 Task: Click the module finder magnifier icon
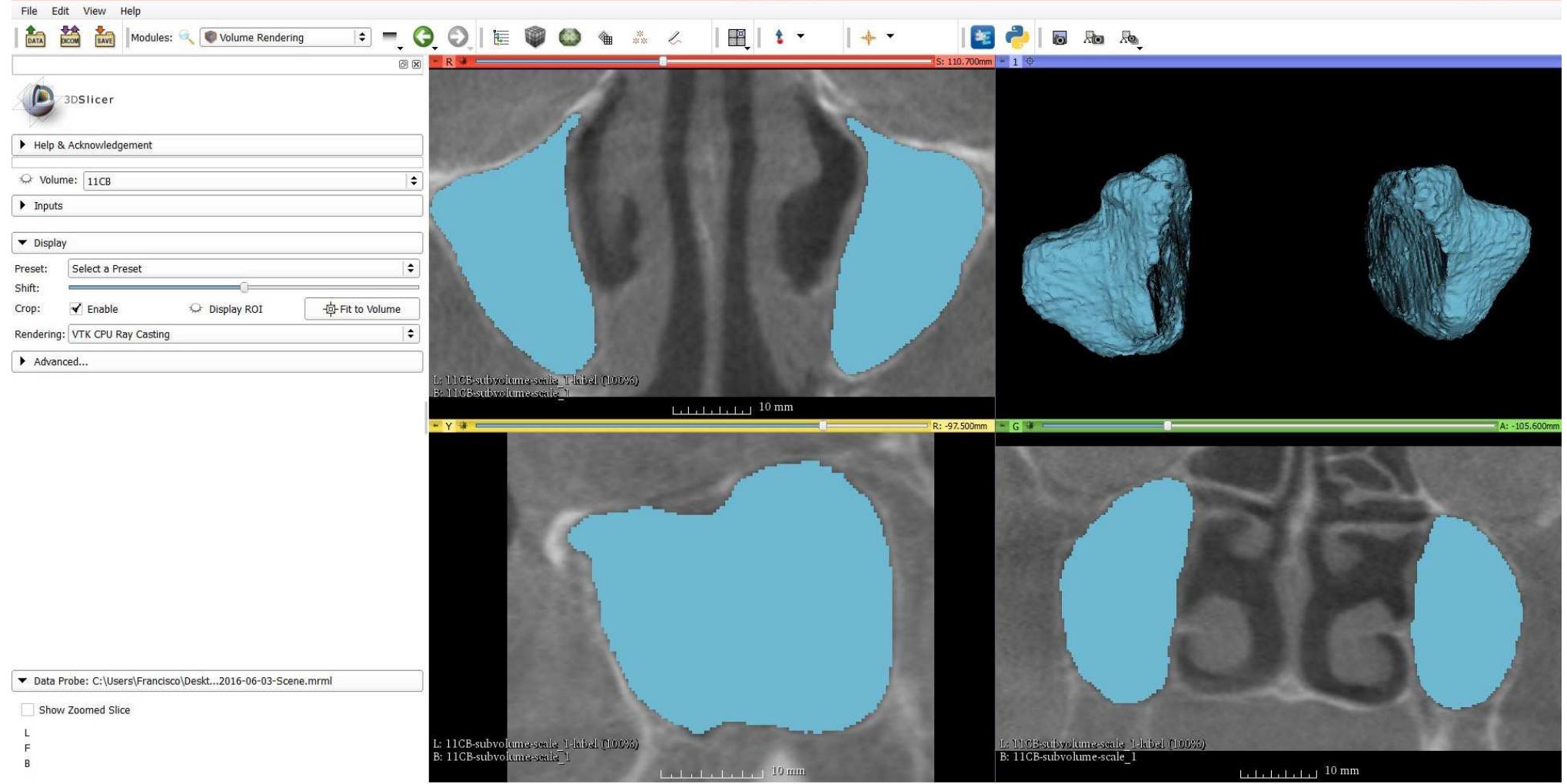[x=186, y=37]
